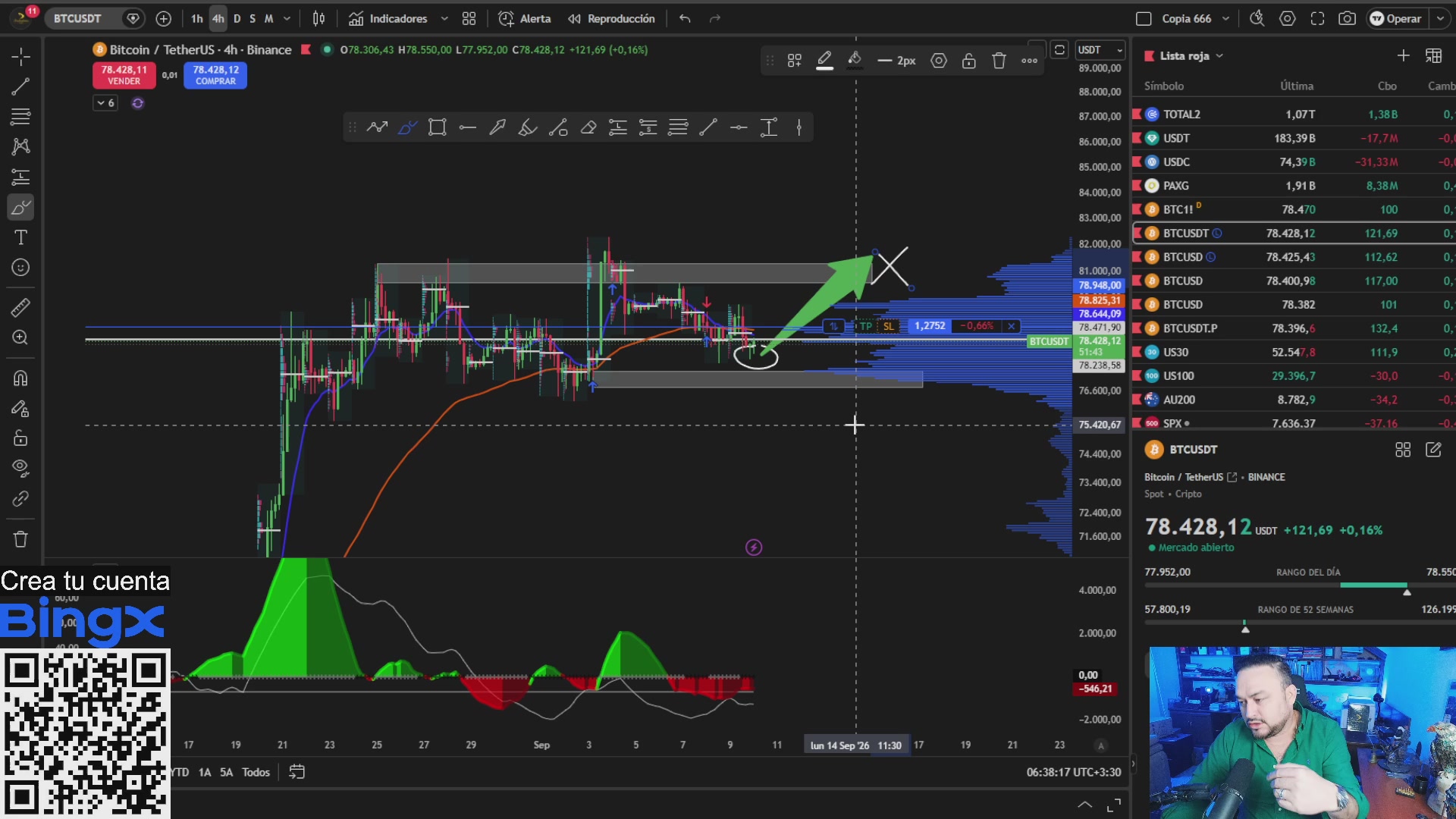
Task: Toggle the layout selection square
Action: 1144,18
